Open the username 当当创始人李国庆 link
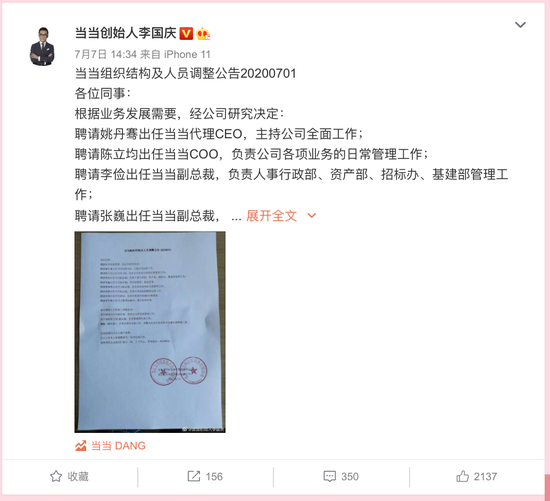 126,33
